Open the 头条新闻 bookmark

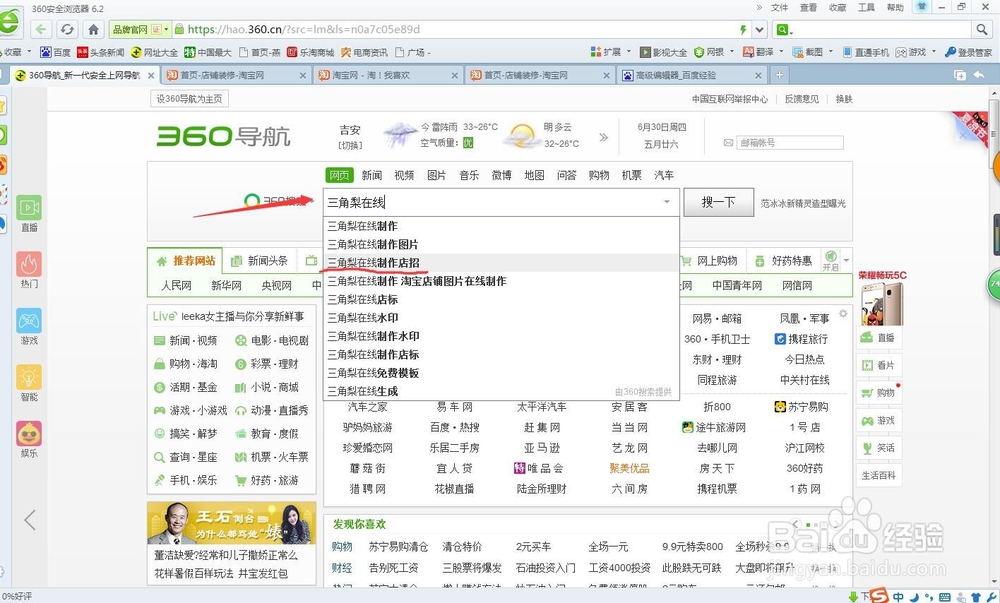[100, 52]
